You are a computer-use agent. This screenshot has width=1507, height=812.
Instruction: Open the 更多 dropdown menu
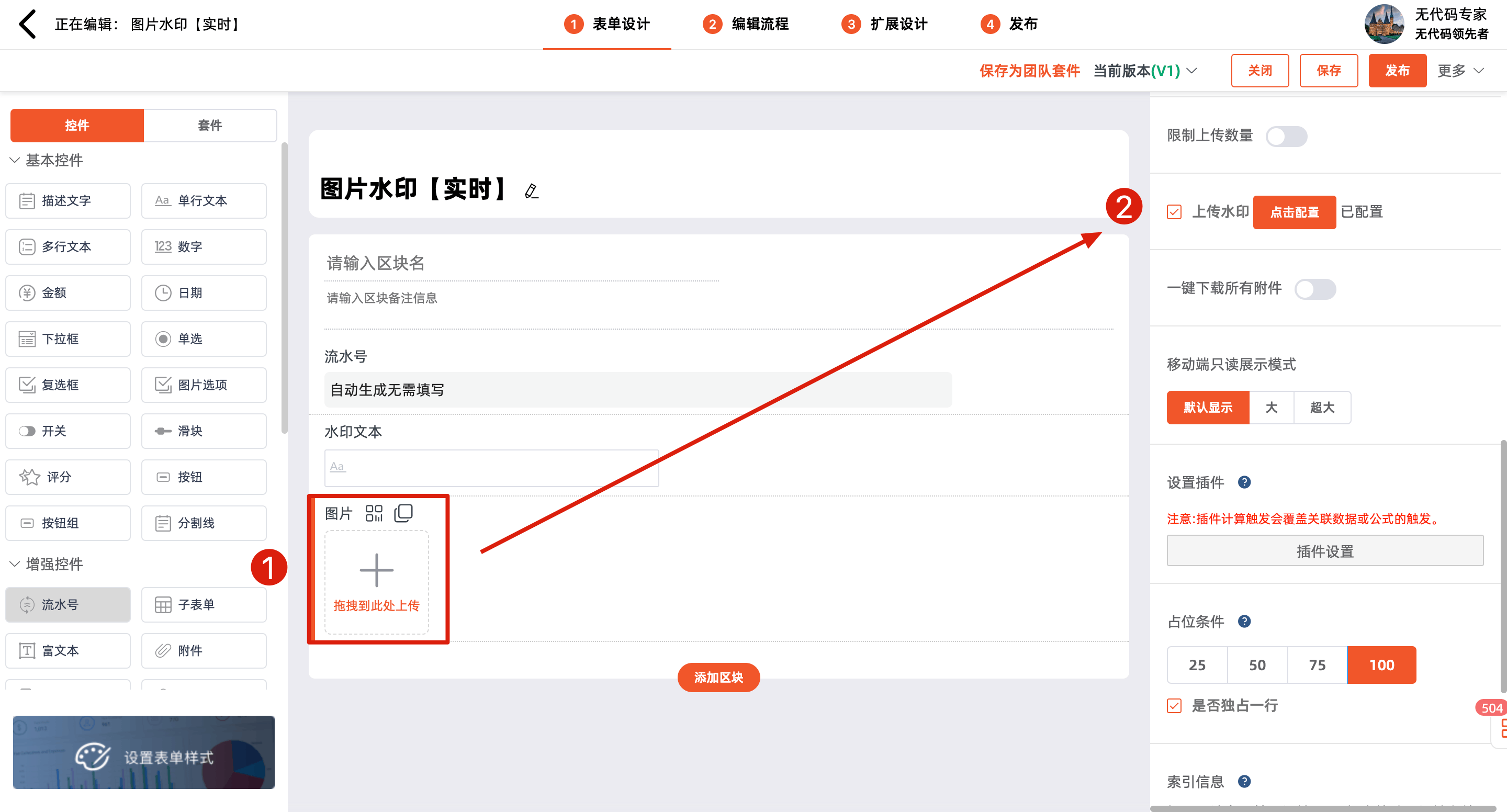click(1460, 71)
